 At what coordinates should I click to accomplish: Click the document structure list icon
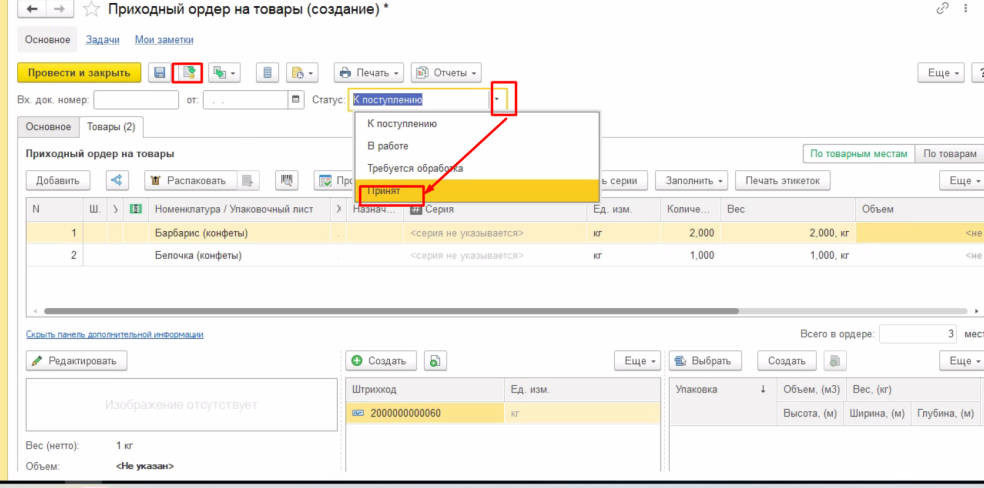point(266,73)
